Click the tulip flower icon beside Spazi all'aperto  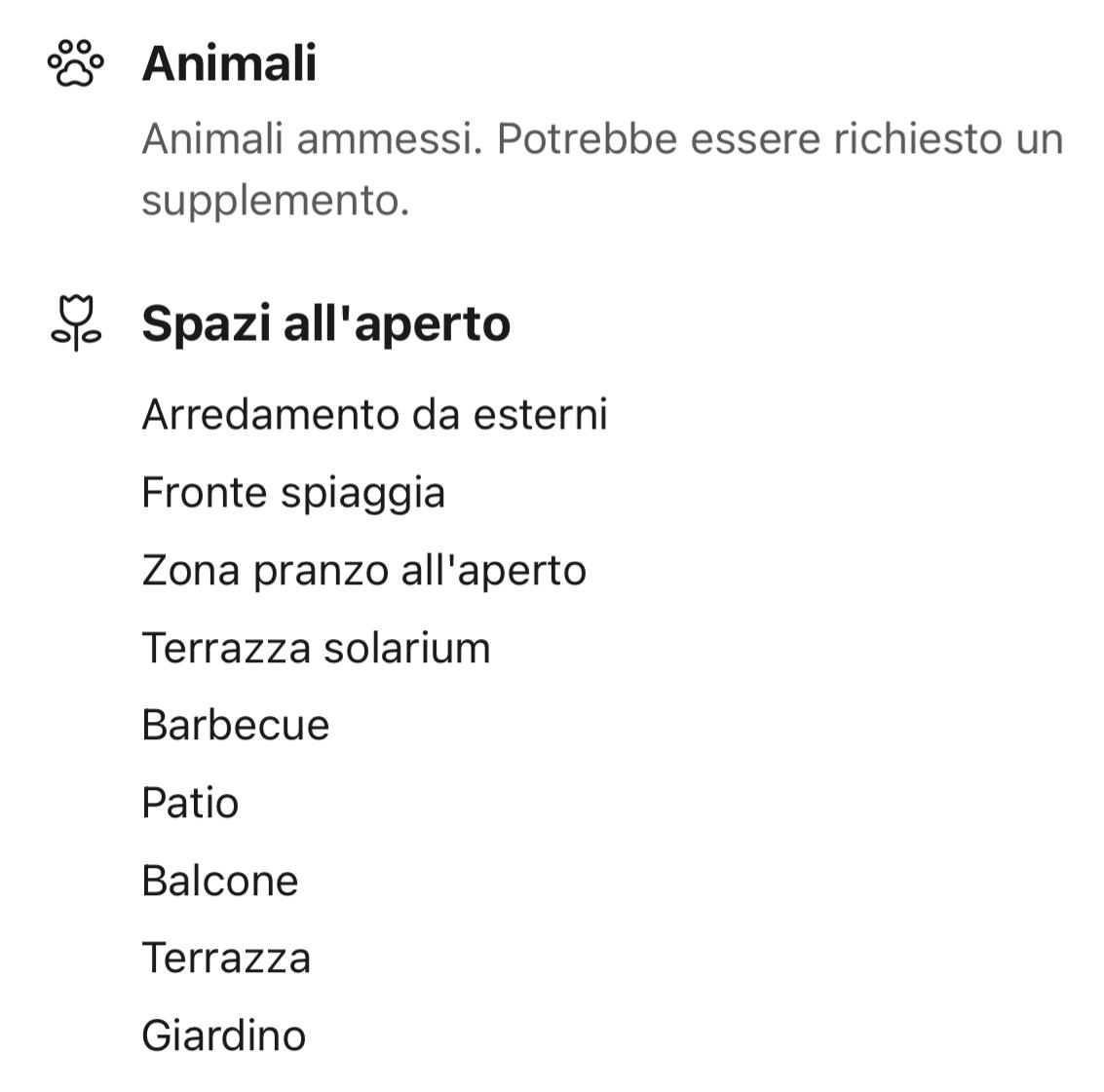[75, 322]
